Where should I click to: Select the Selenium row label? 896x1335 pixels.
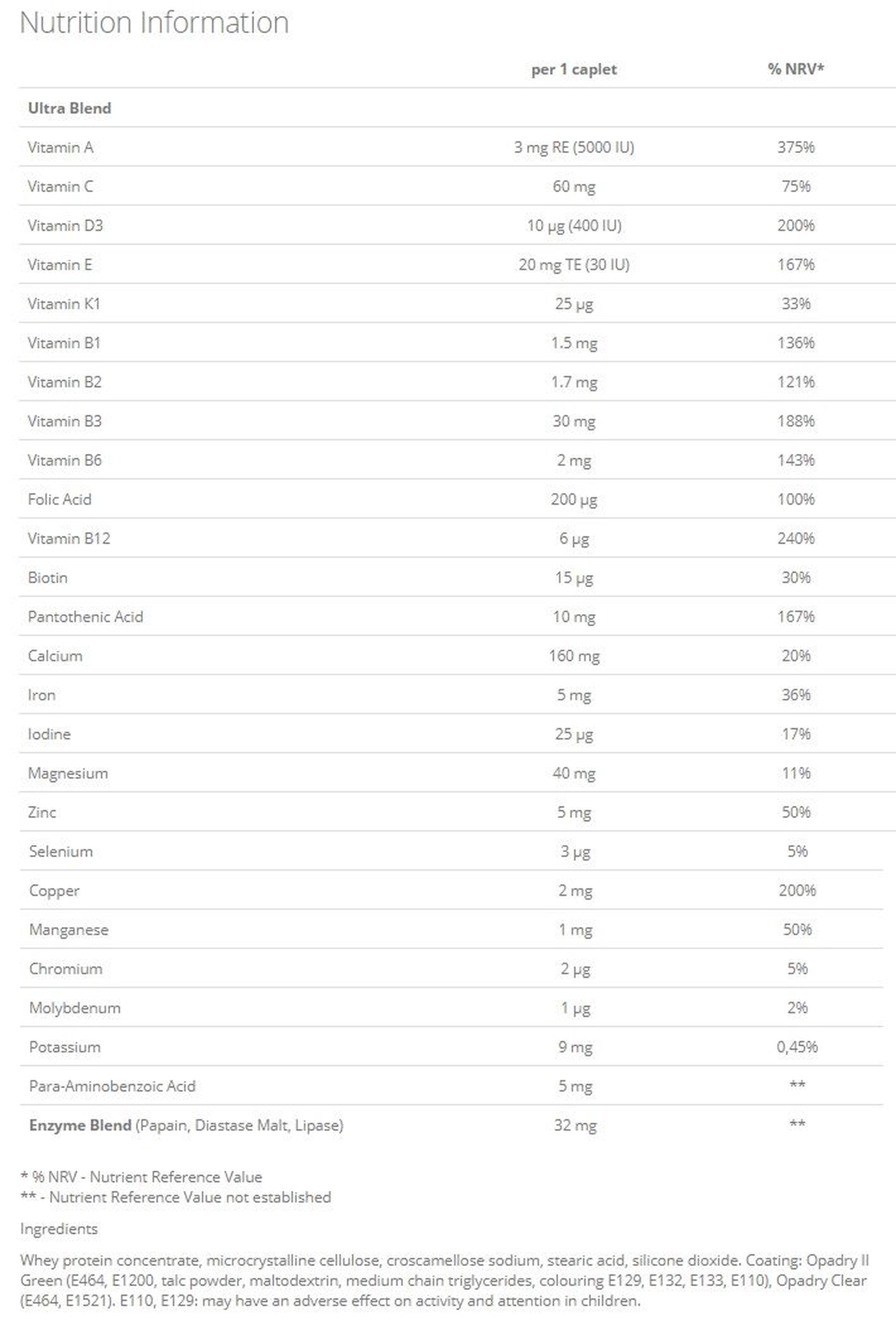[x=61, y=852]
